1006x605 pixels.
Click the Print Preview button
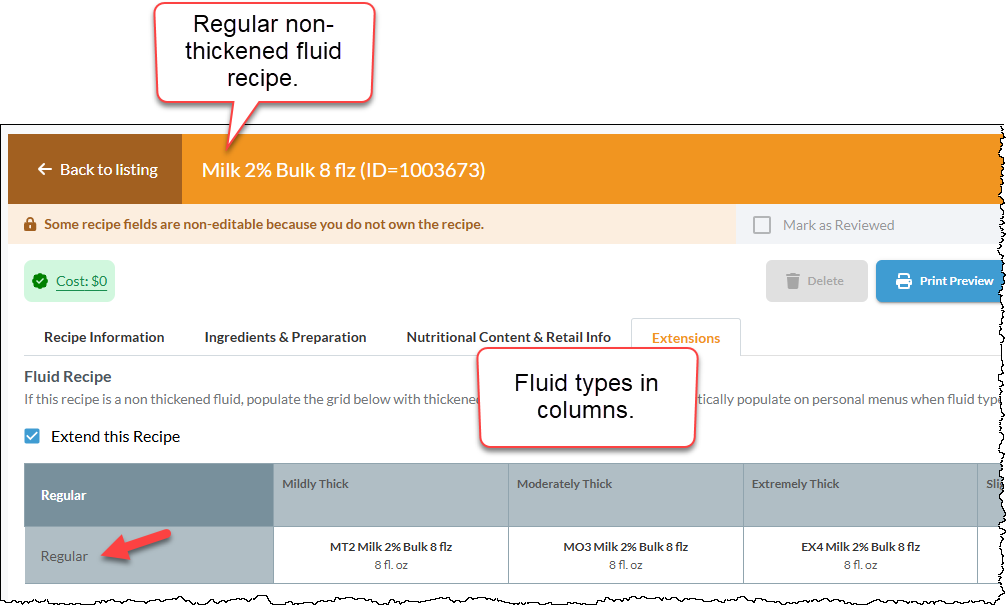point(939,281)
